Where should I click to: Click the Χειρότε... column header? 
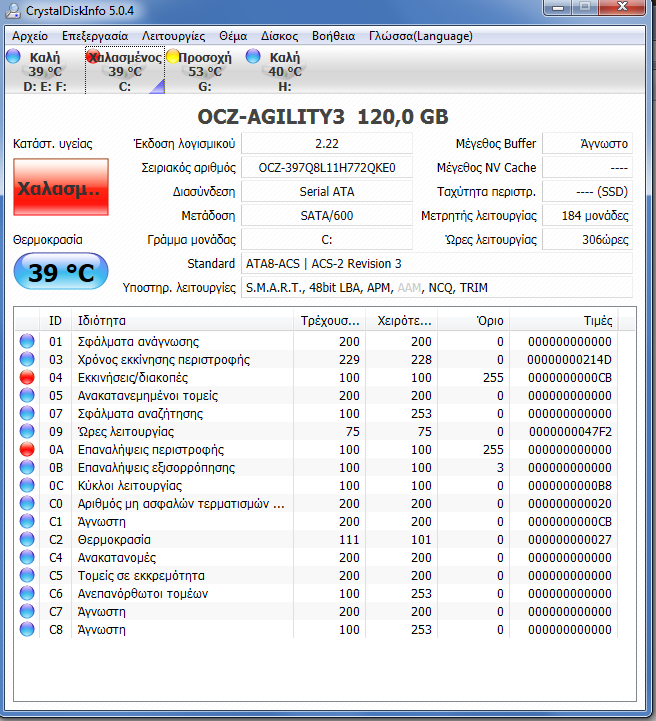pyautogui.click(x=402, y=320)
